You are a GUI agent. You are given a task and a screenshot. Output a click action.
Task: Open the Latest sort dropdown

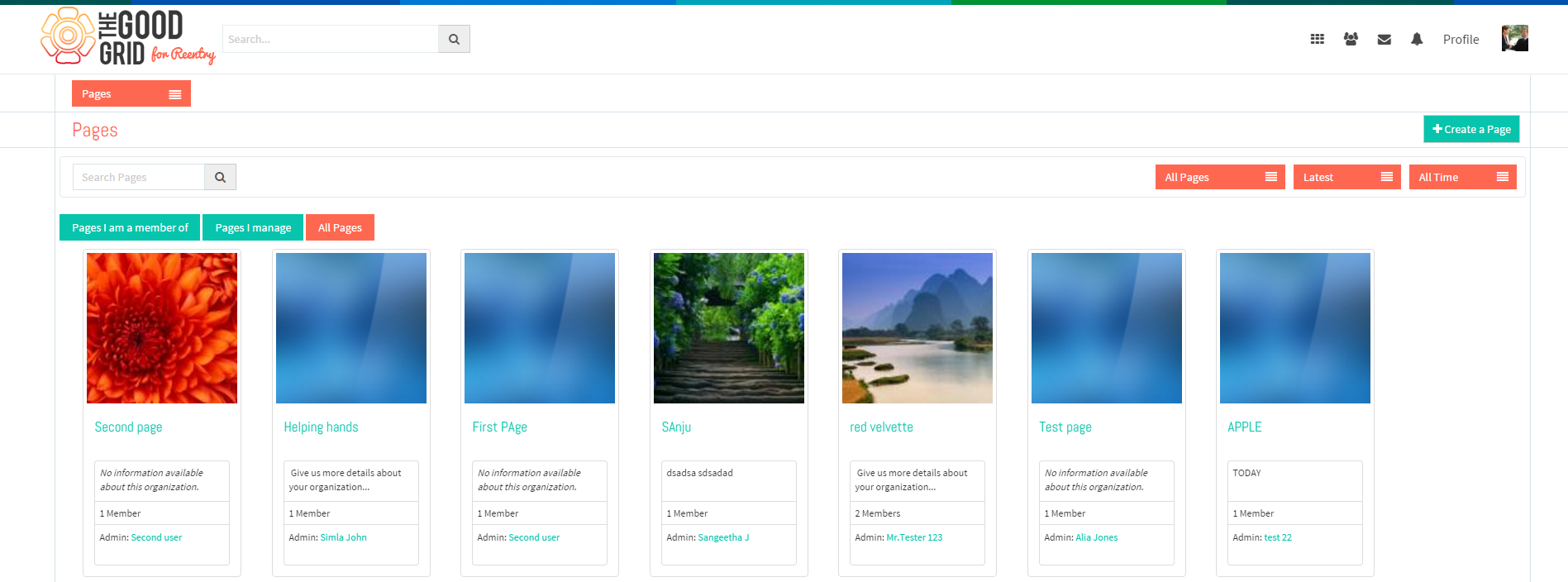point(1347,177)
